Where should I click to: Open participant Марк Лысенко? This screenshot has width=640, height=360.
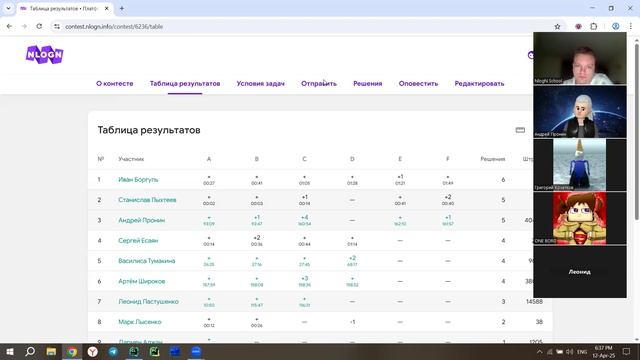[x=140, y=322]
